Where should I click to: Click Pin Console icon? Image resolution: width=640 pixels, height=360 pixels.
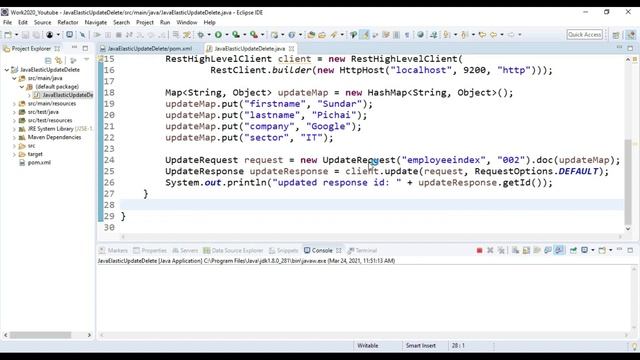coord(573,250)
